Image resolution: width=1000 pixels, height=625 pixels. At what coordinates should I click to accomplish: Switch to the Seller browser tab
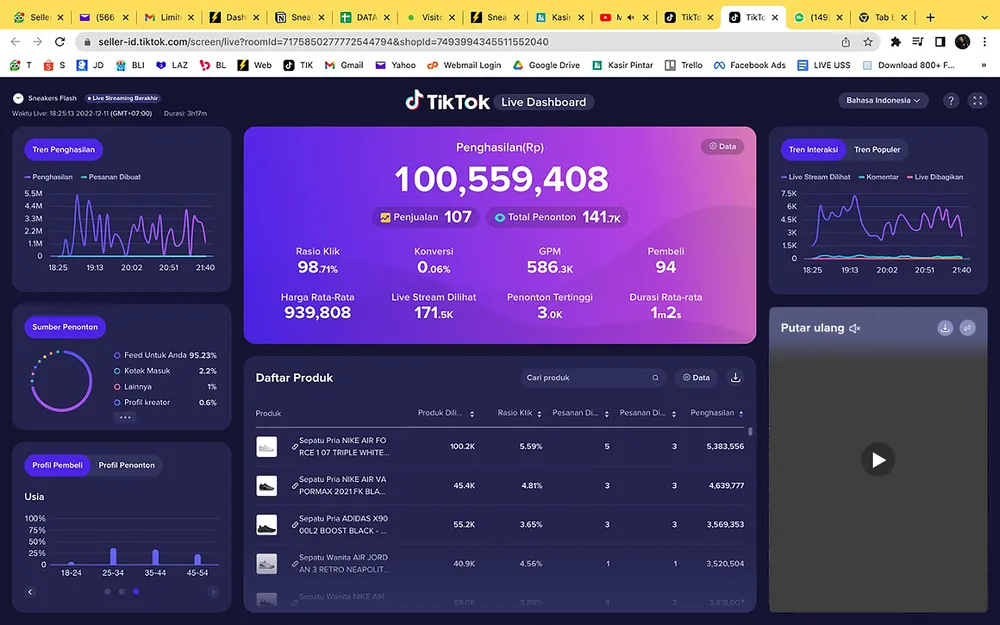point(38,17)
